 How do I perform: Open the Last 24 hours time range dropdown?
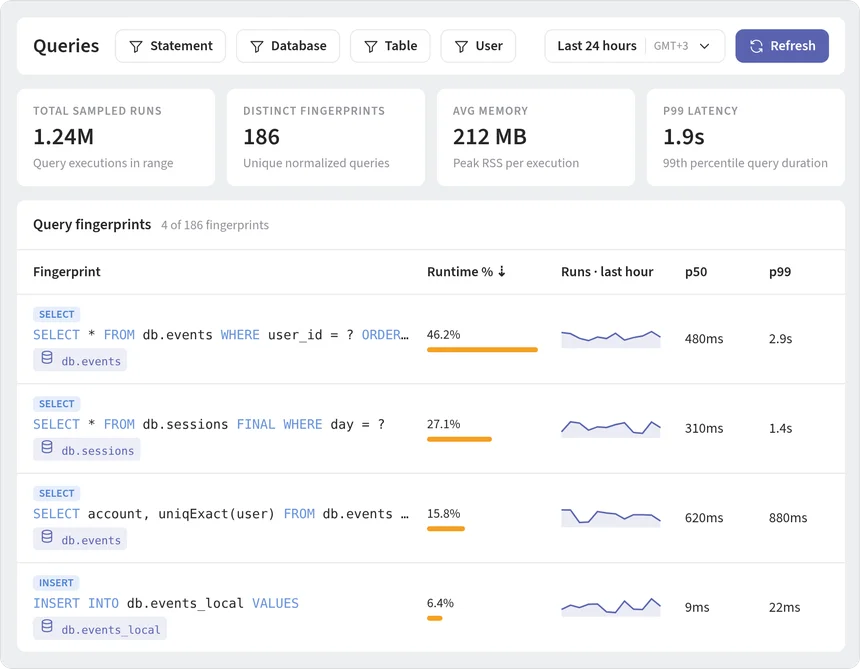tap(635, 46)
